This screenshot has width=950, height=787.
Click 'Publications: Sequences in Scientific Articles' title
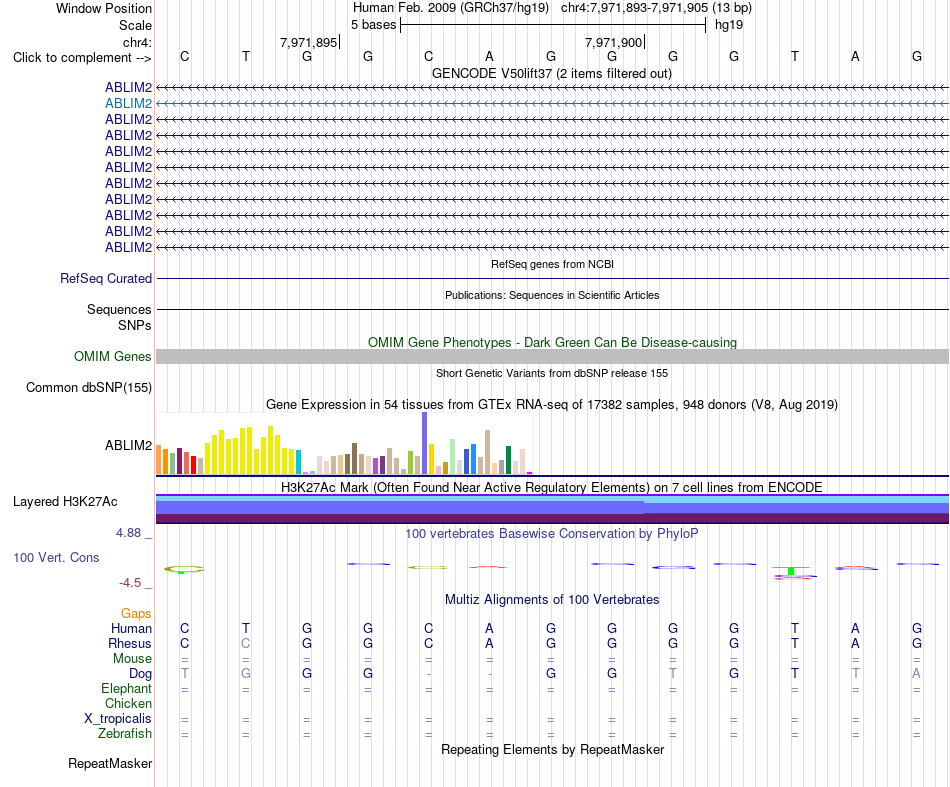552,295
